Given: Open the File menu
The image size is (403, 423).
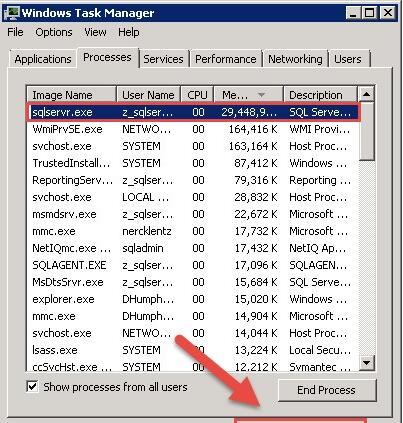Looking at the screenshot, I should [x=15, y=32].
